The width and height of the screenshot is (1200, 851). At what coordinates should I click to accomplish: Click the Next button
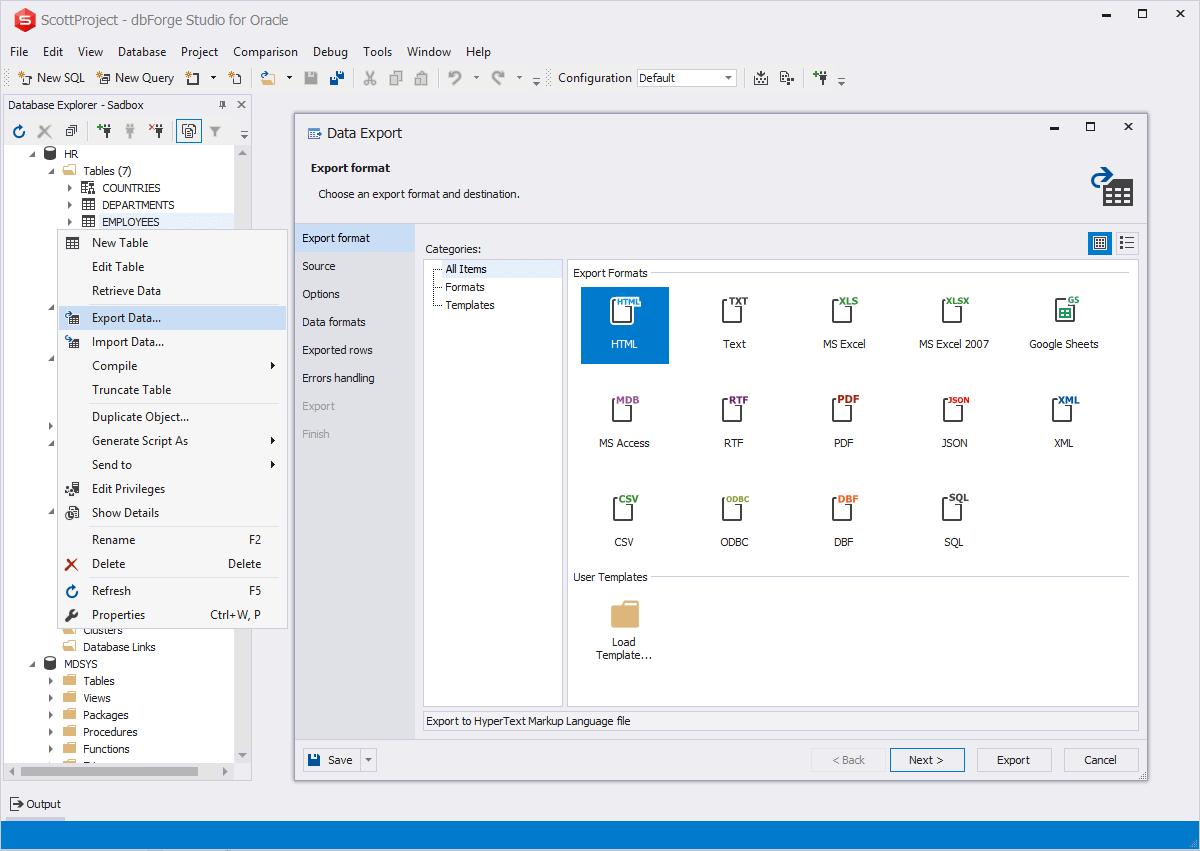pos(926,760)
